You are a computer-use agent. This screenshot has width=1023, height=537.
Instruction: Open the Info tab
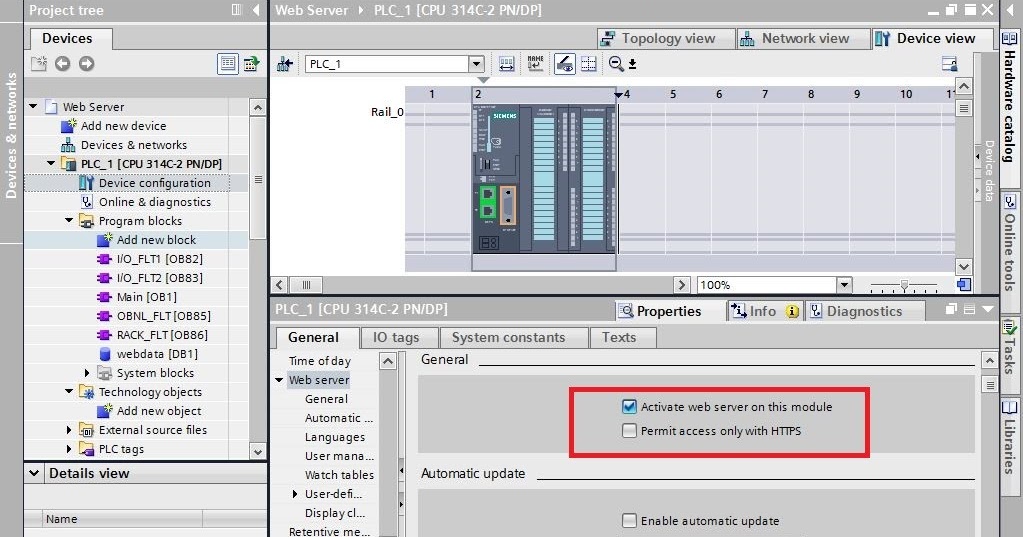pos(765,311)
